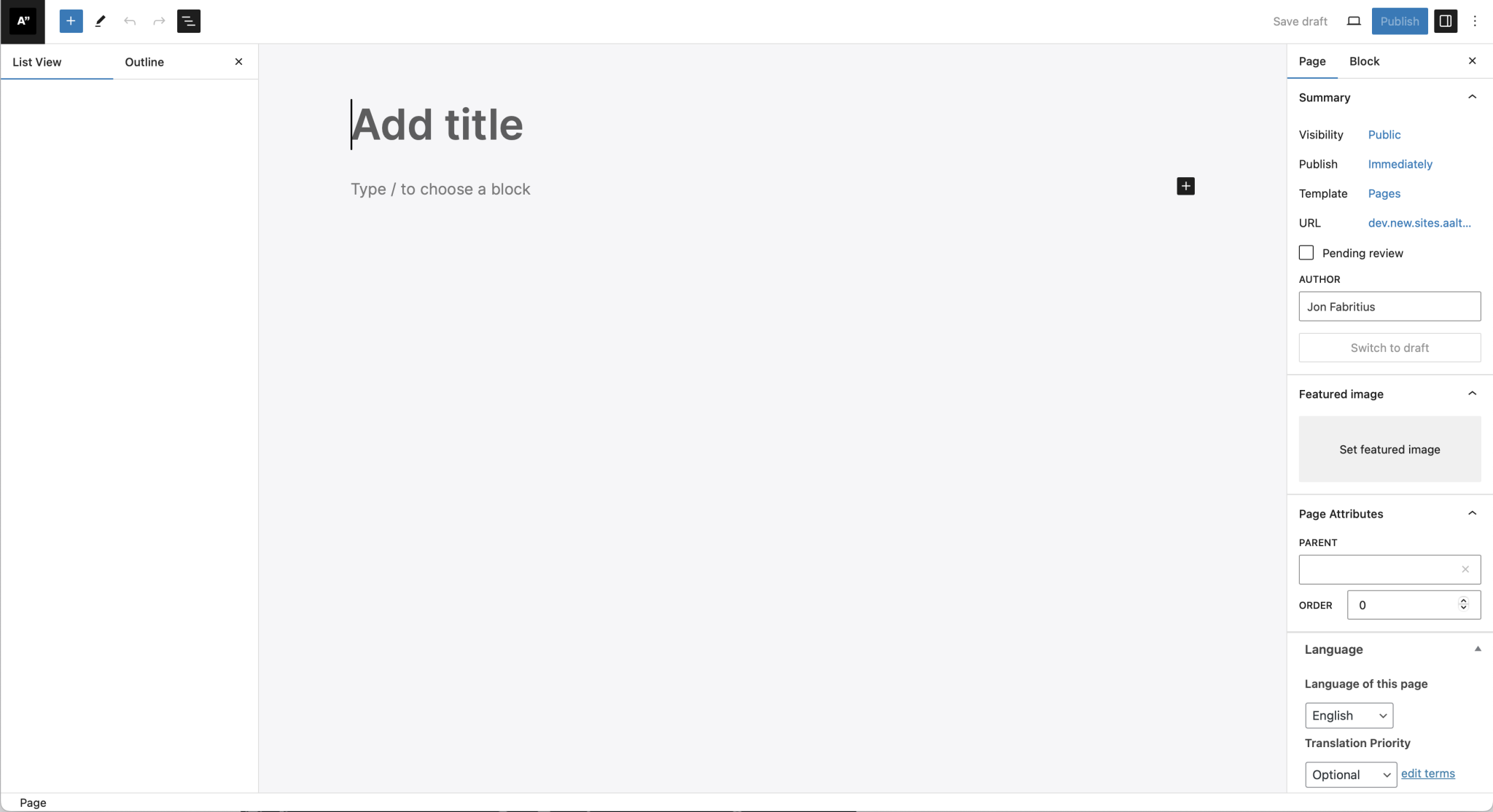Click the Undo arrow icon
1493x812 pixels.
pos(130,21)
